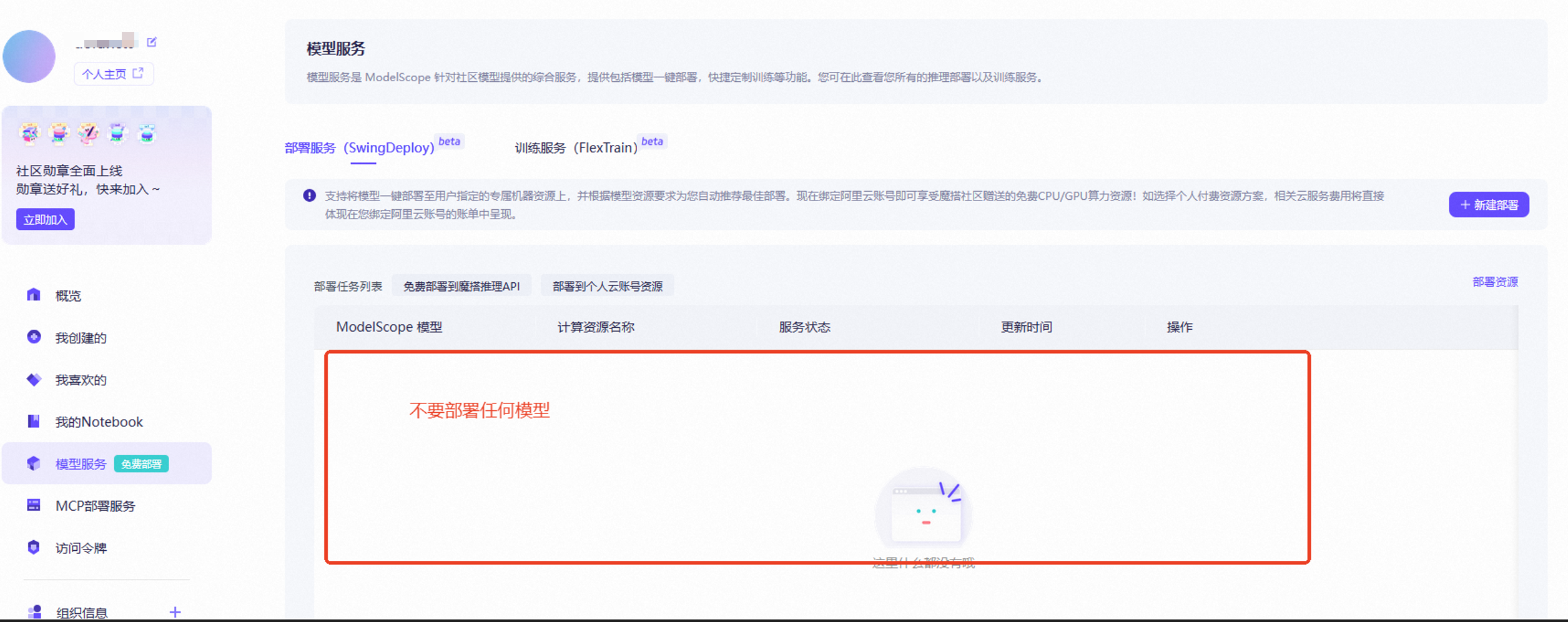This screenshot has height=622, width=1568.
Task: Expand 组织信息 with the plus icon
Action: coord(175,612)
